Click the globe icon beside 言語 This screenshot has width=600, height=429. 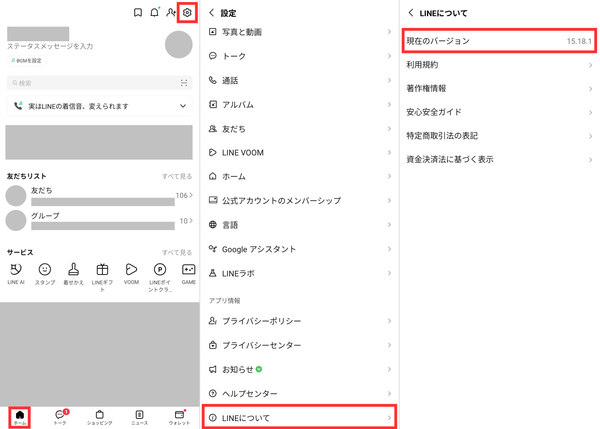pyautogui.click(x=213, y=225)
